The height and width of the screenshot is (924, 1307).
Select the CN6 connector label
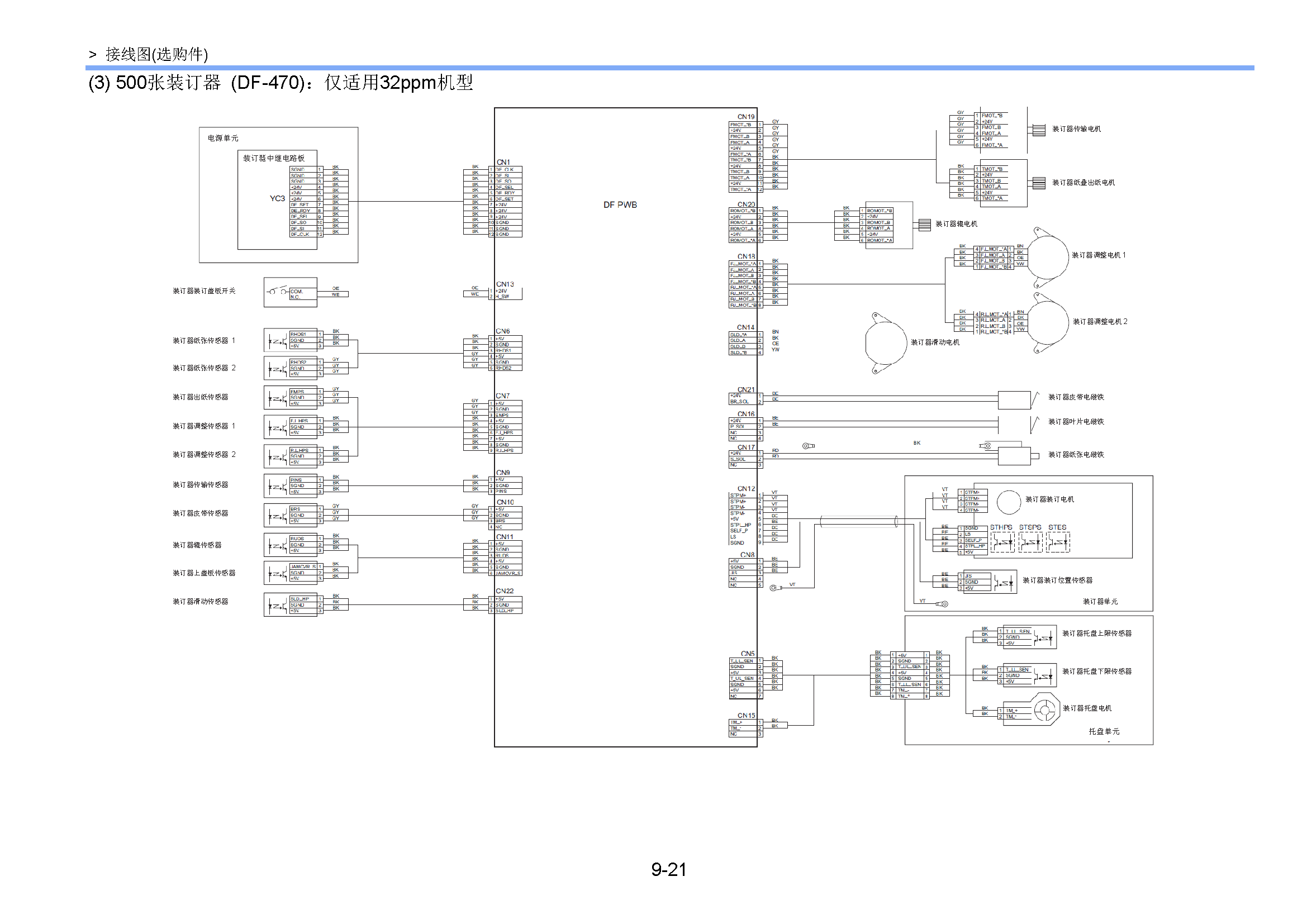pos(503,331)
